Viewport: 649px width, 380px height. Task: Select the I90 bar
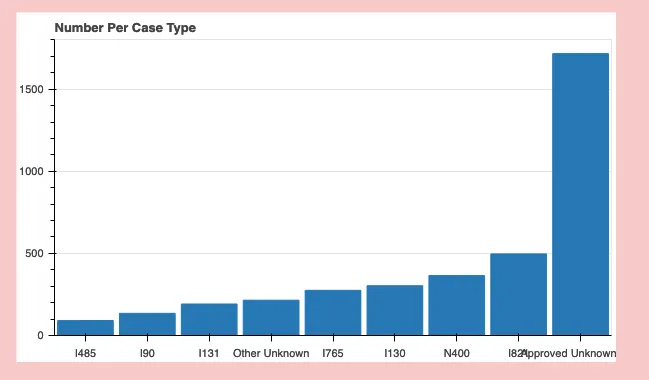(147, 324)
